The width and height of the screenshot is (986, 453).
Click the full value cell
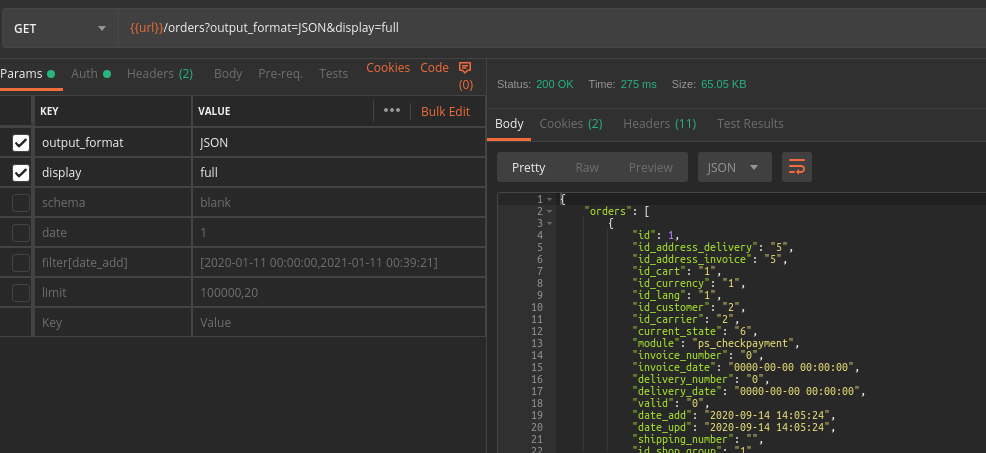338,172
